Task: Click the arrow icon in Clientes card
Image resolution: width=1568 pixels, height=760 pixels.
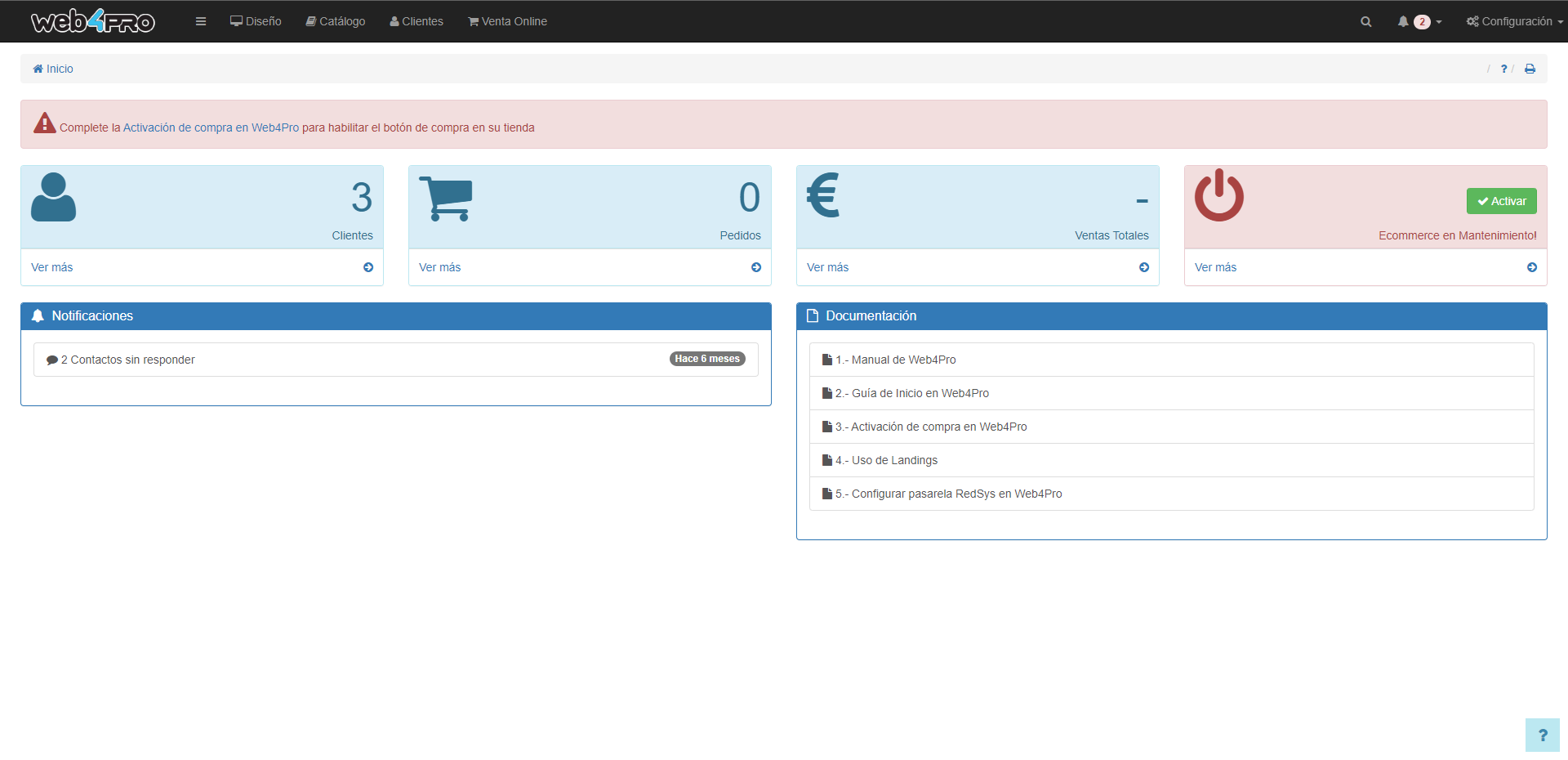Action: [x=368, y=267]
